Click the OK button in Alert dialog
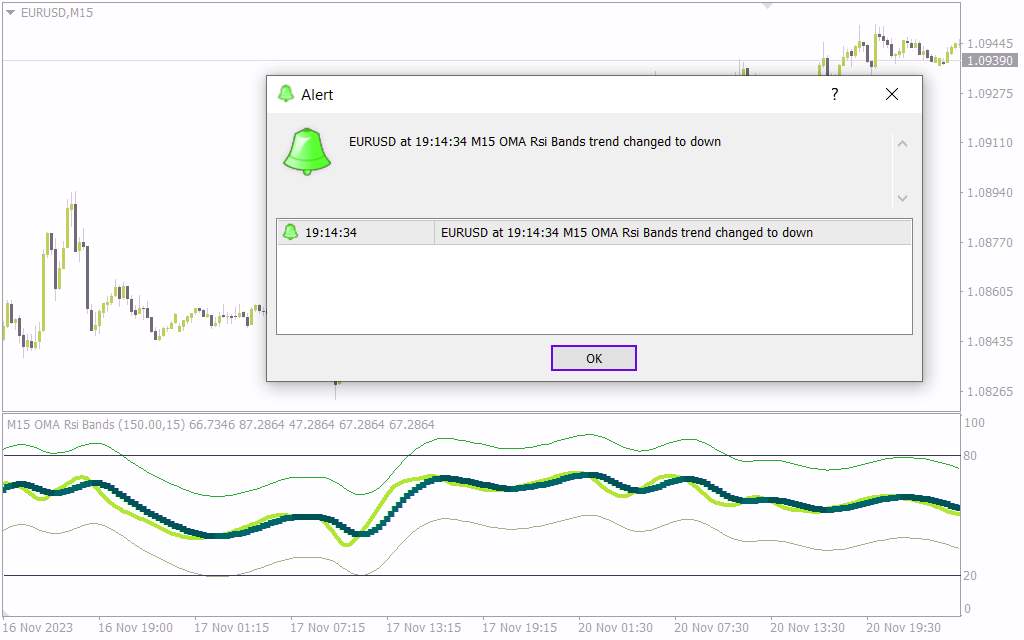The width and height of the screenshot is (1024, 640). pos(593,358)
